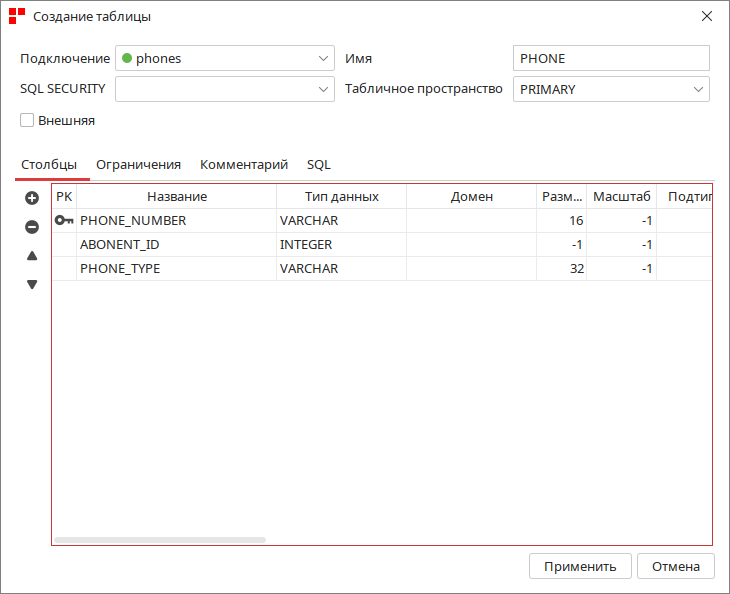The height and width of the screenshot is (594, 730).
Task: Click the primary key icon of PHONE_NUMBER
Action: coord(64,220)
